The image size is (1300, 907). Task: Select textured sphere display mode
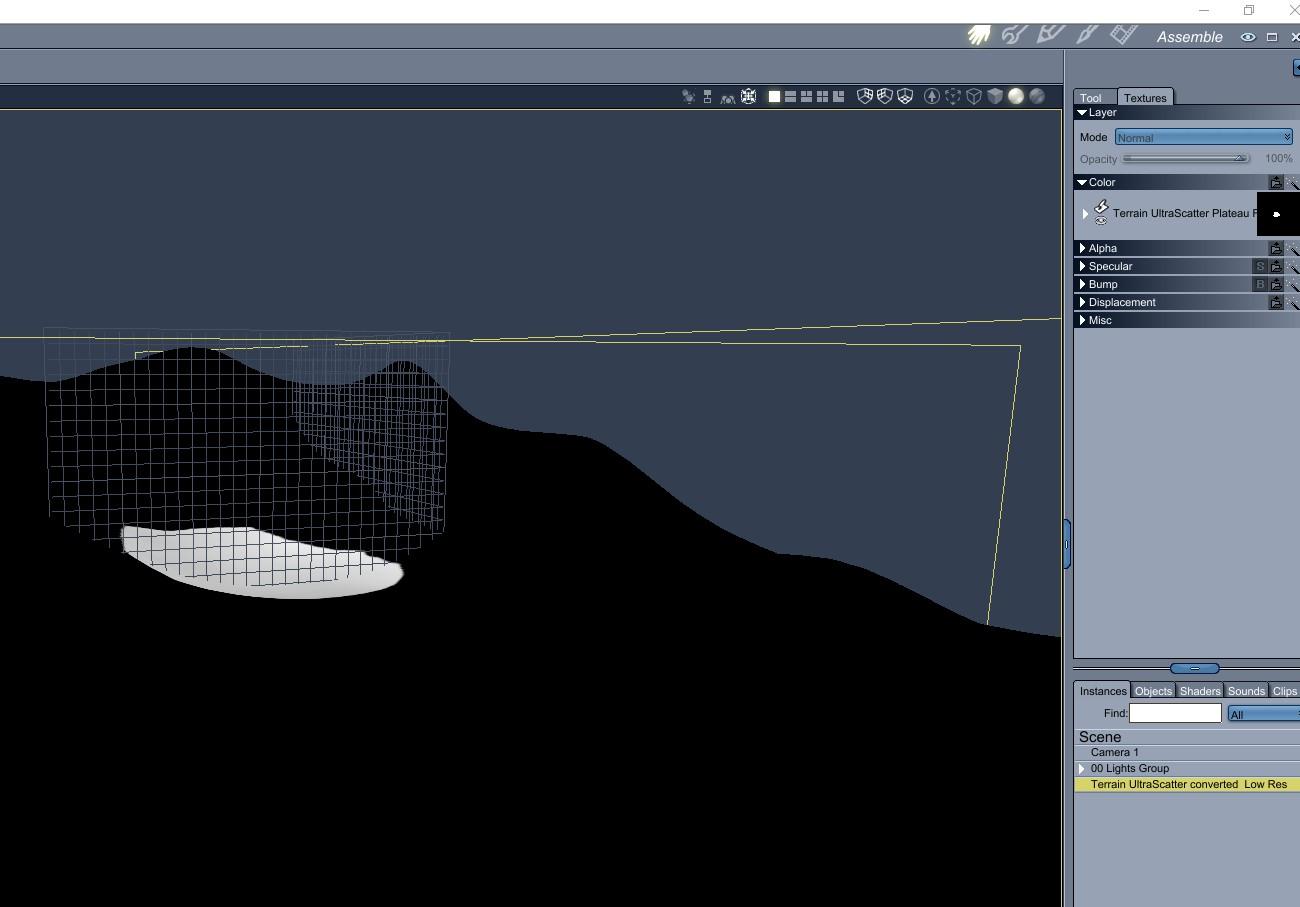1037,97
